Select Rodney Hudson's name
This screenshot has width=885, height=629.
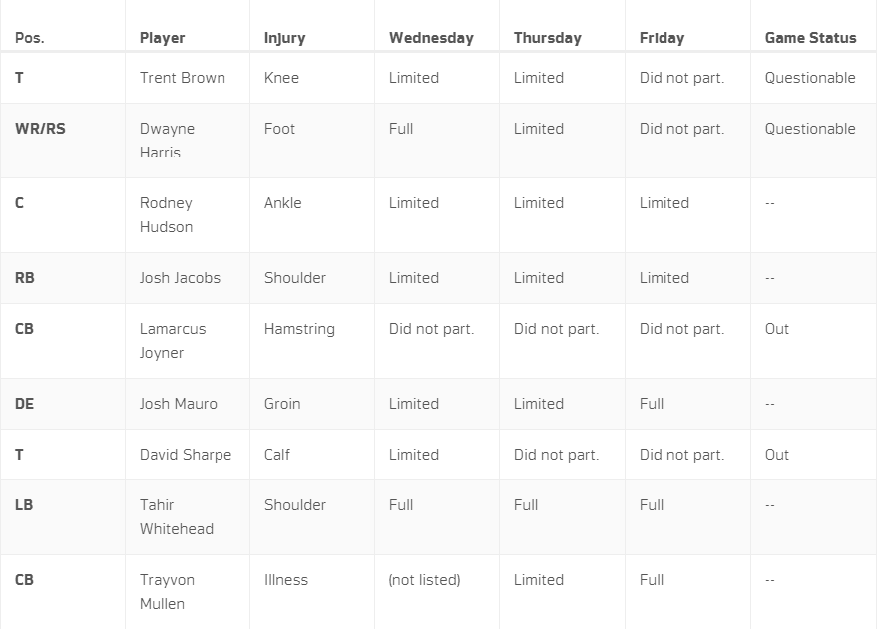click(x=167, y=215)
